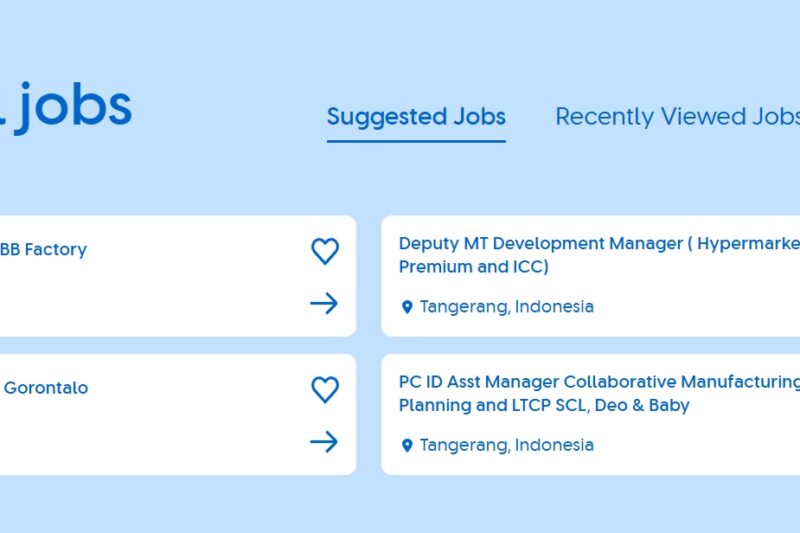This screenshot has height=533, width=800.
Task: Select the BB Factory job title
Action: tap(44, 249)
